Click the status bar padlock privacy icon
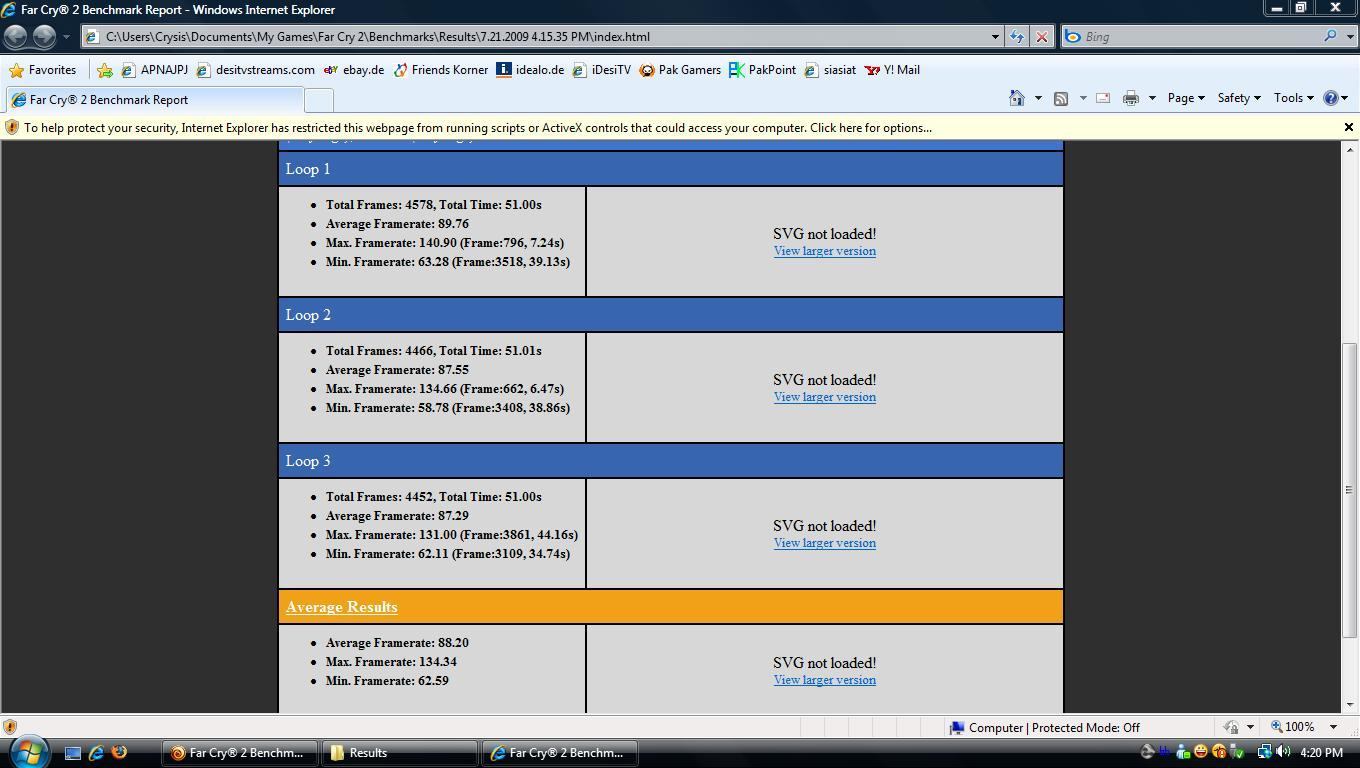 [1232, 728]
